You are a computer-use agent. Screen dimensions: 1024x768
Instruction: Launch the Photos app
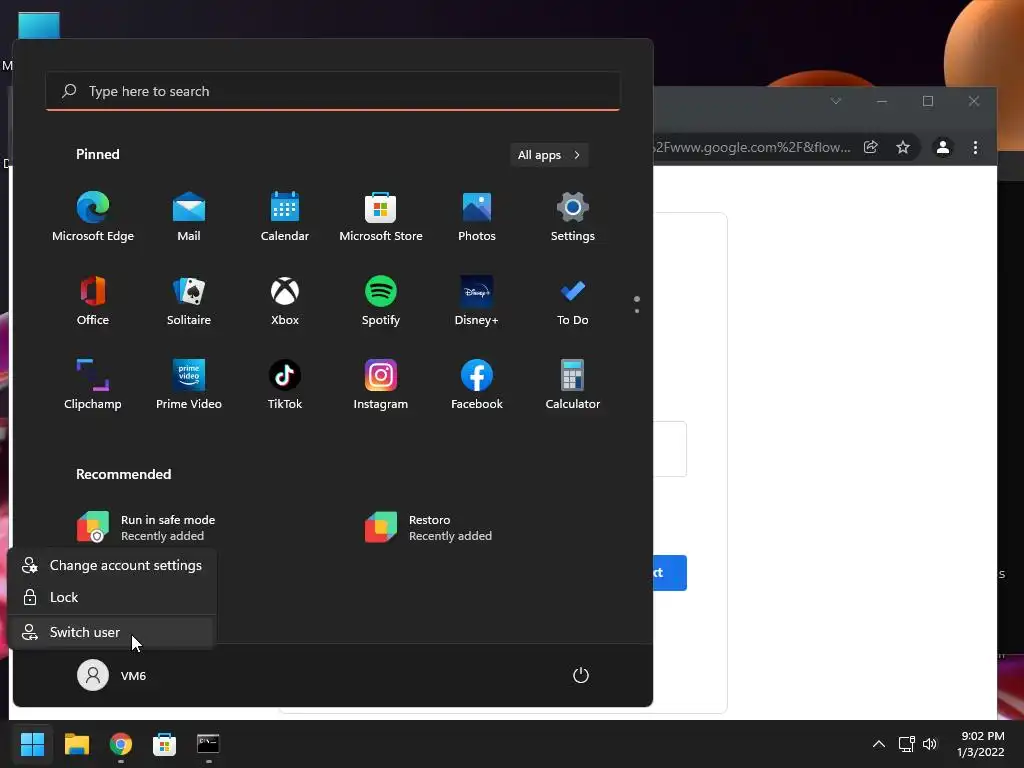click(477, 217)
